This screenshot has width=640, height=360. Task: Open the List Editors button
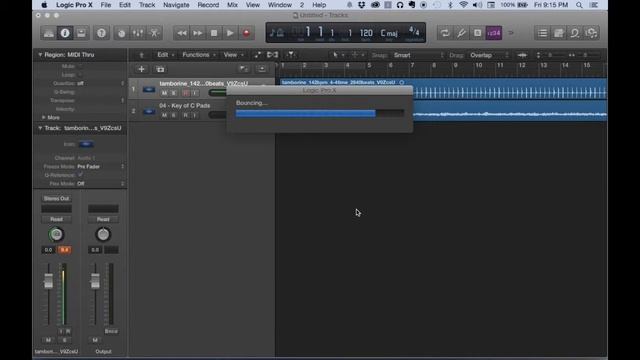[x=542, y=33]
